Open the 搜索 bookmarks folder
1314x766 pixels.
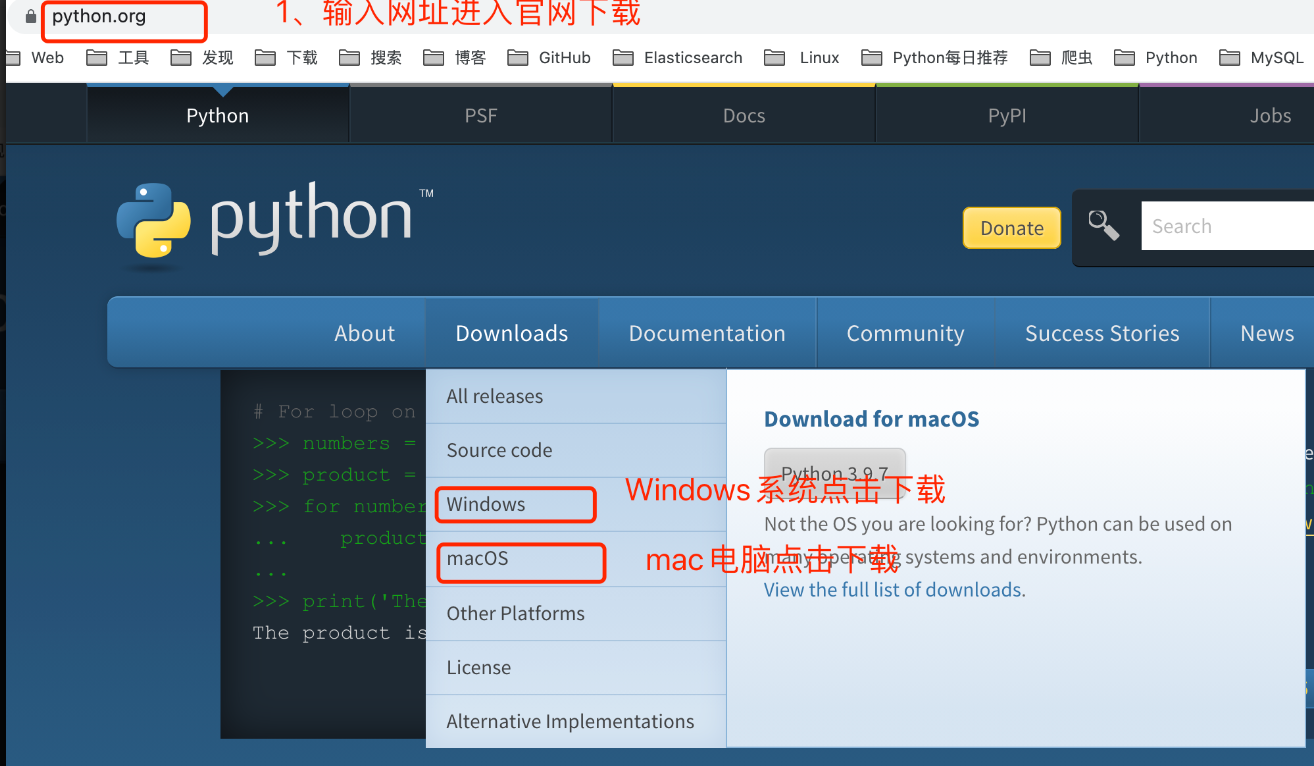pyautogui.click(x=370, y=57)
